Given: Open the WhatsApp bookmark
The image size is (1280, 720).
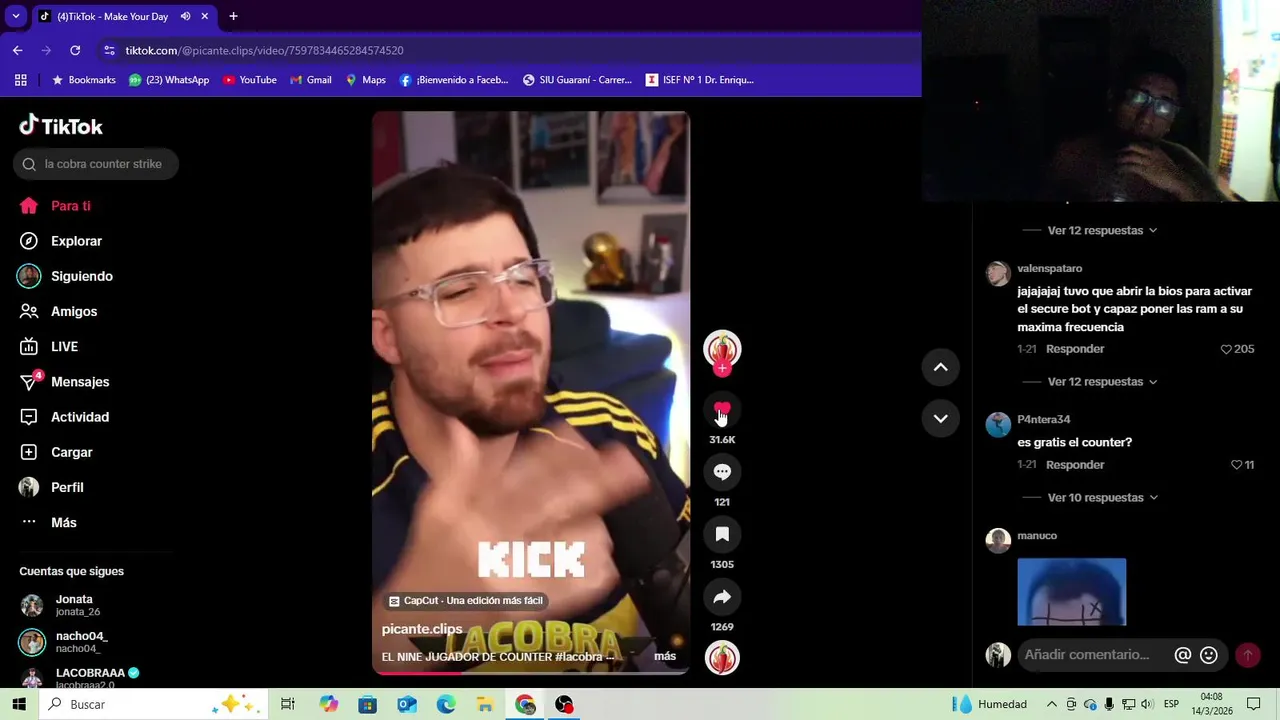Looking at the screenshot, I should 169,80.
